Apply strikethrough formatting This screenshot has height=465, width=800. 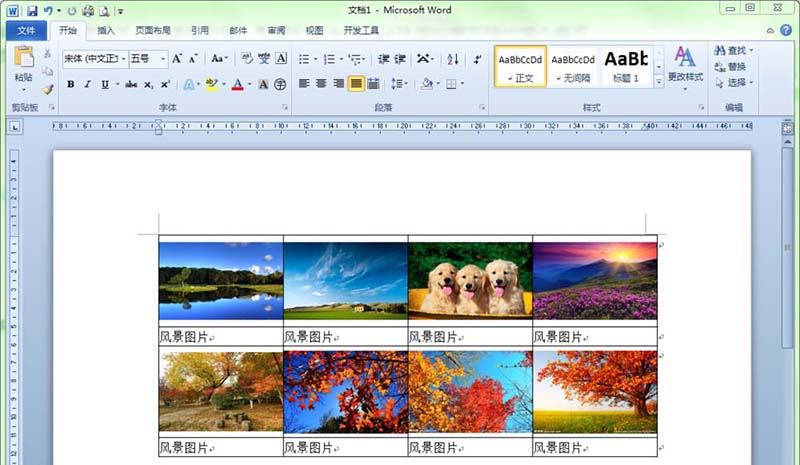(x=129, y=84)
